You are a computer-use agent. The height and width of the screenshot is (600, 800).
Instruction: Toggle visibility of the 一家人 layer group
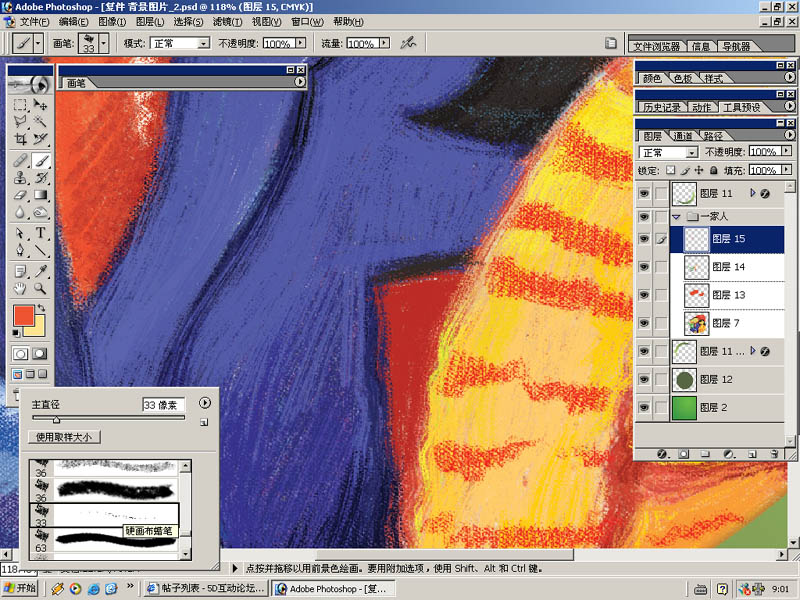tap(644, 216)
